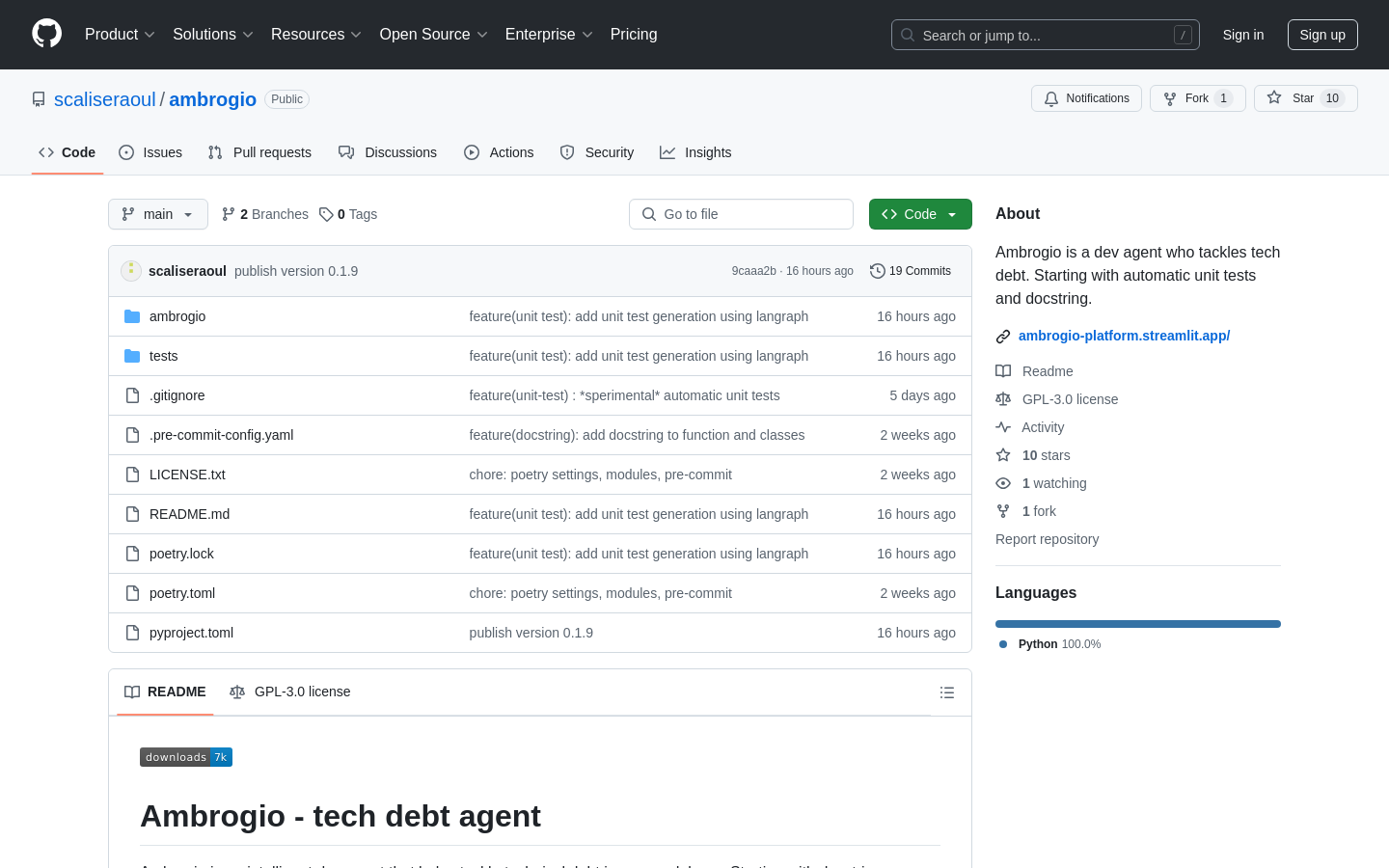Click the Sign up button
1389x868 pixels.
click(x=1322, y=35)
